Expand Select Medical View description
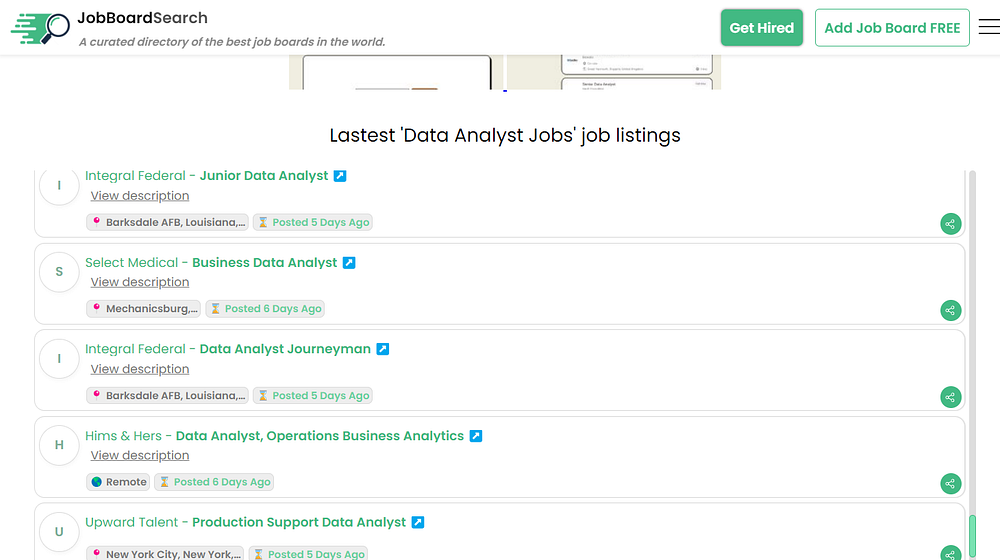 pos(140,282)
